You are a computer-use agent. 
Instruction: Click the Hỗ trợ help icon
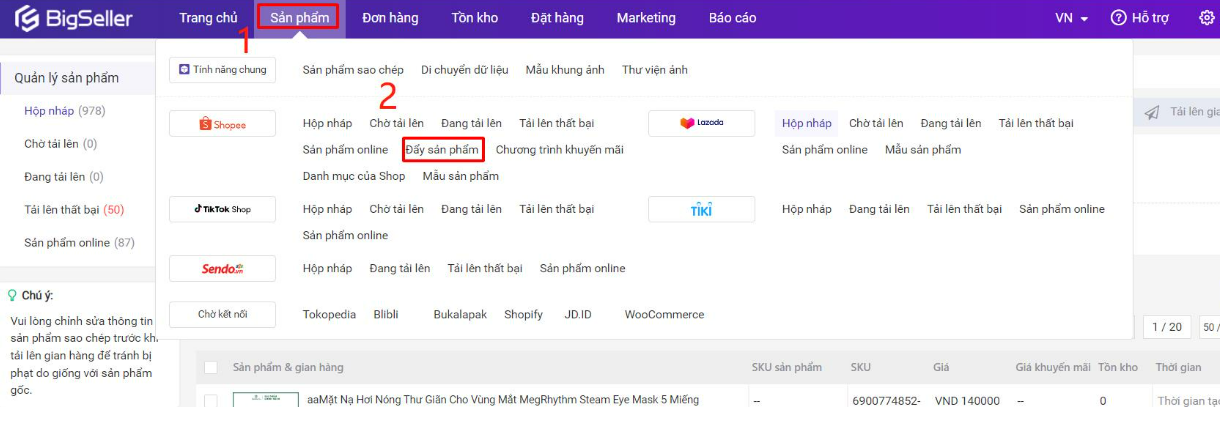click(x=1119, y=18)
